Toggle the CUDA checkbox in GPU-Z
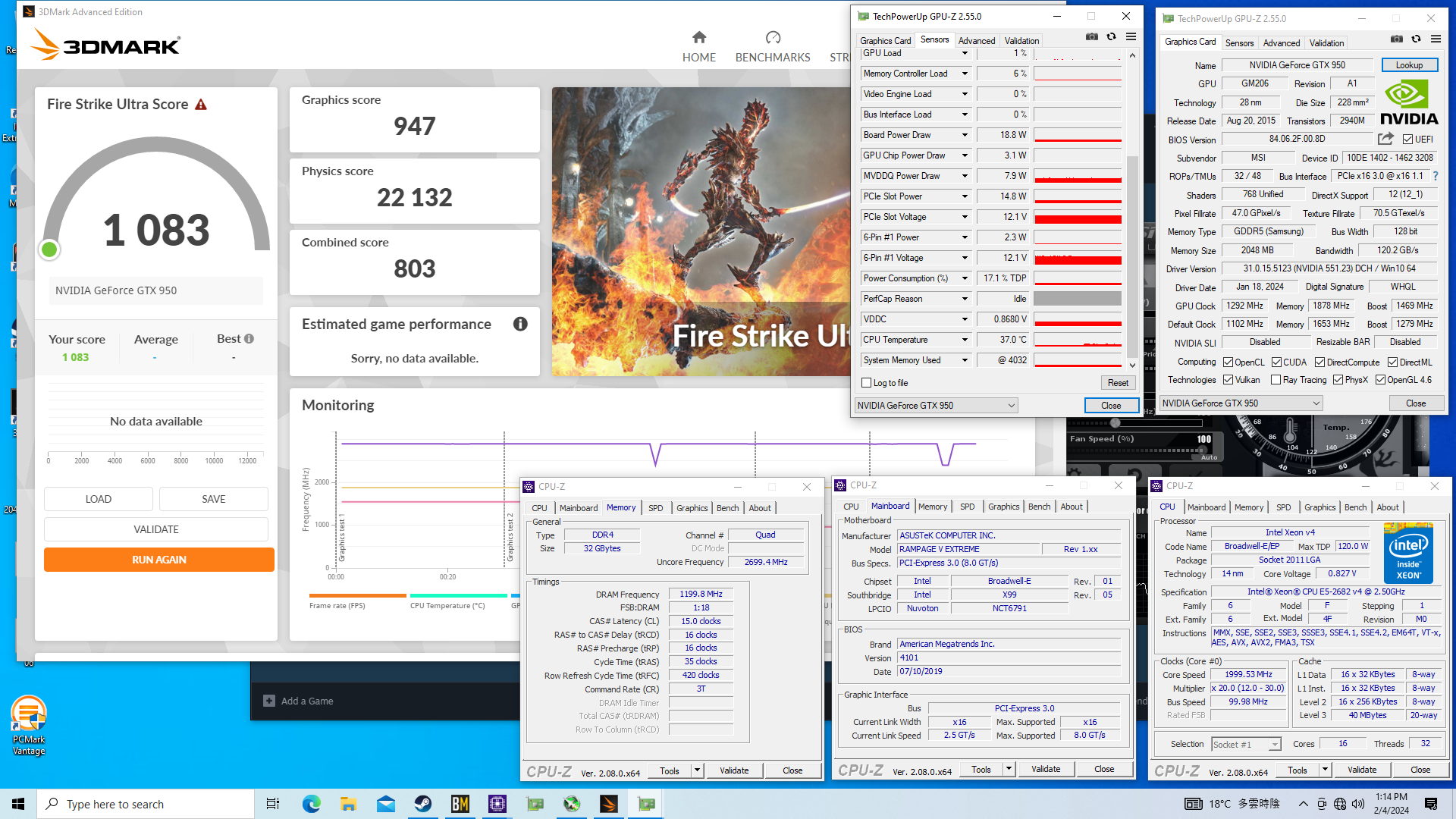The width and height of the screenshot is (1456, 819). pyautogui.click(x=1276, y=362)
